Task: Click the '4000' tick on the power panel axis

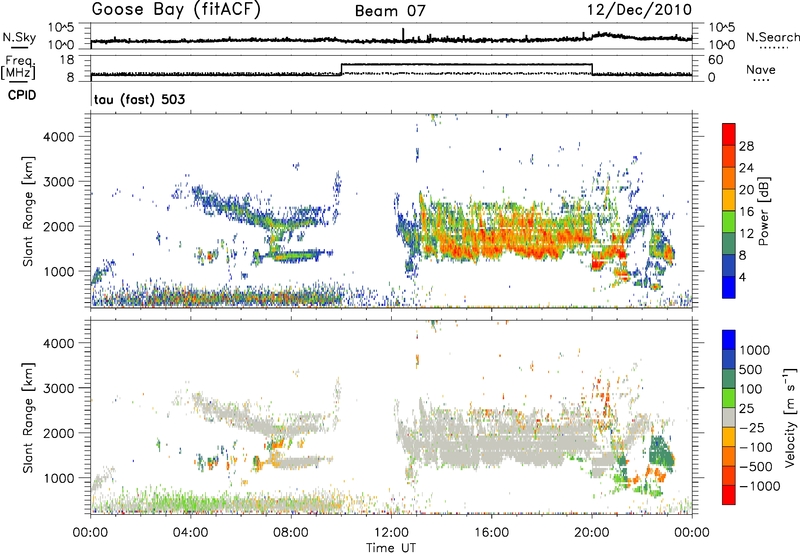Action: (58, 137)
